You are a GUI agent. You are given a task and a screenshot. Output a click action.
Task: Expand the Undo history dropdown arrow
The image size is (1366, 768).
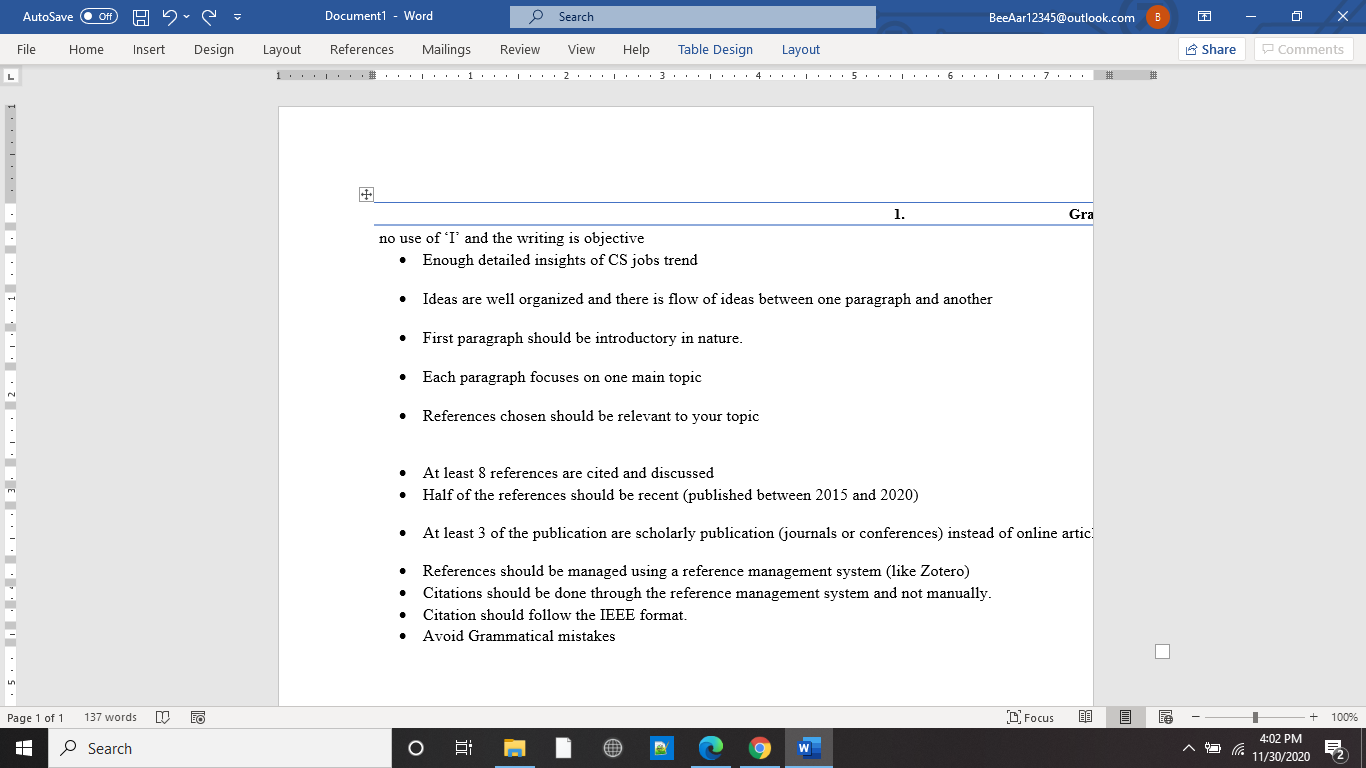point(186,17)
